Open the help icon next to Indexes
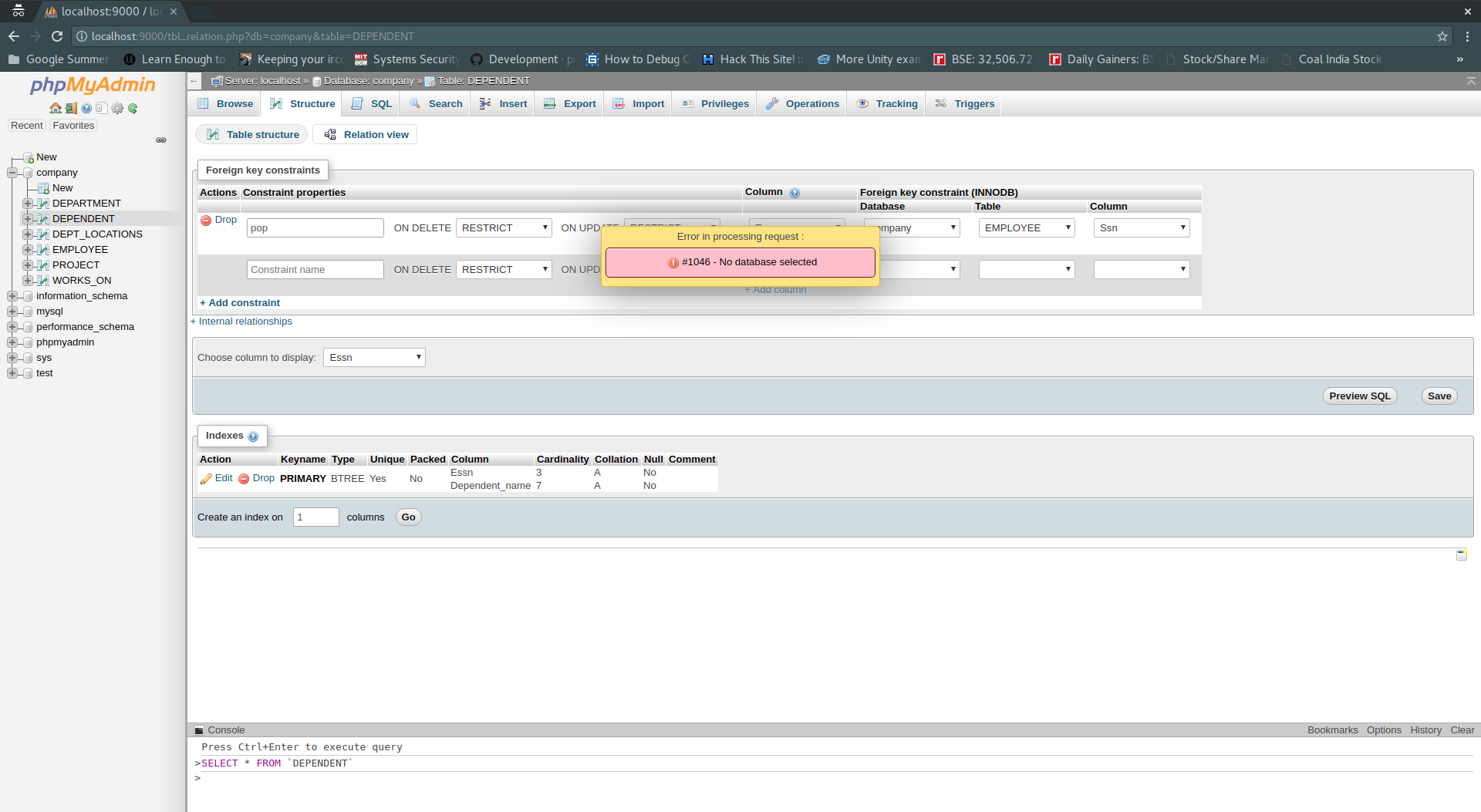1481x812 pixels. coord(254,437)
